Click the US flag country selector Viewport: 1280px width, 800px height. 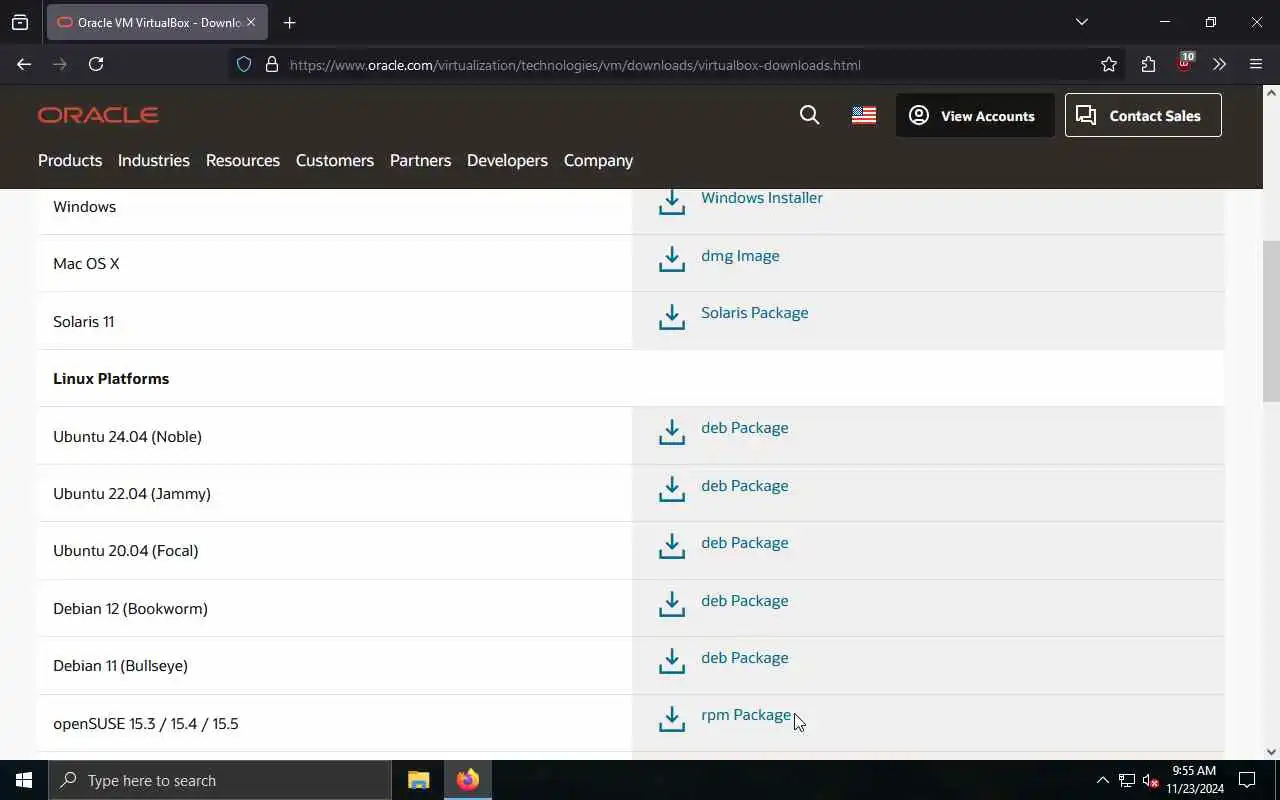[864, 115]
